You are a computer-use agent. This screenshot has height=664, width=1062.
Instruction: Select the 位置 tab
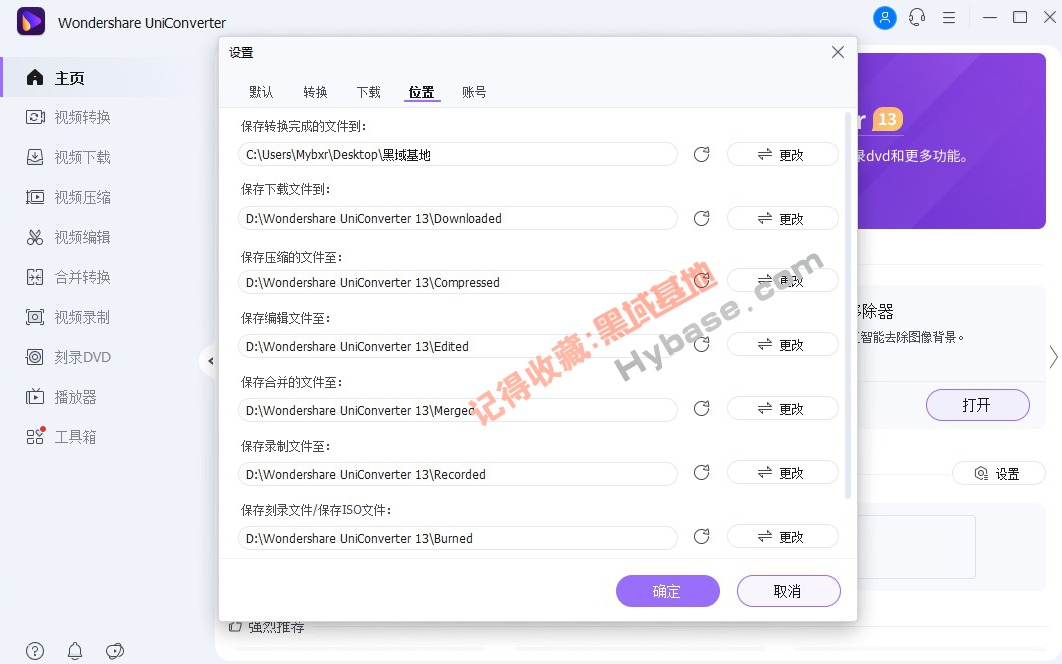pyautogui.click(x=421, y=92)
